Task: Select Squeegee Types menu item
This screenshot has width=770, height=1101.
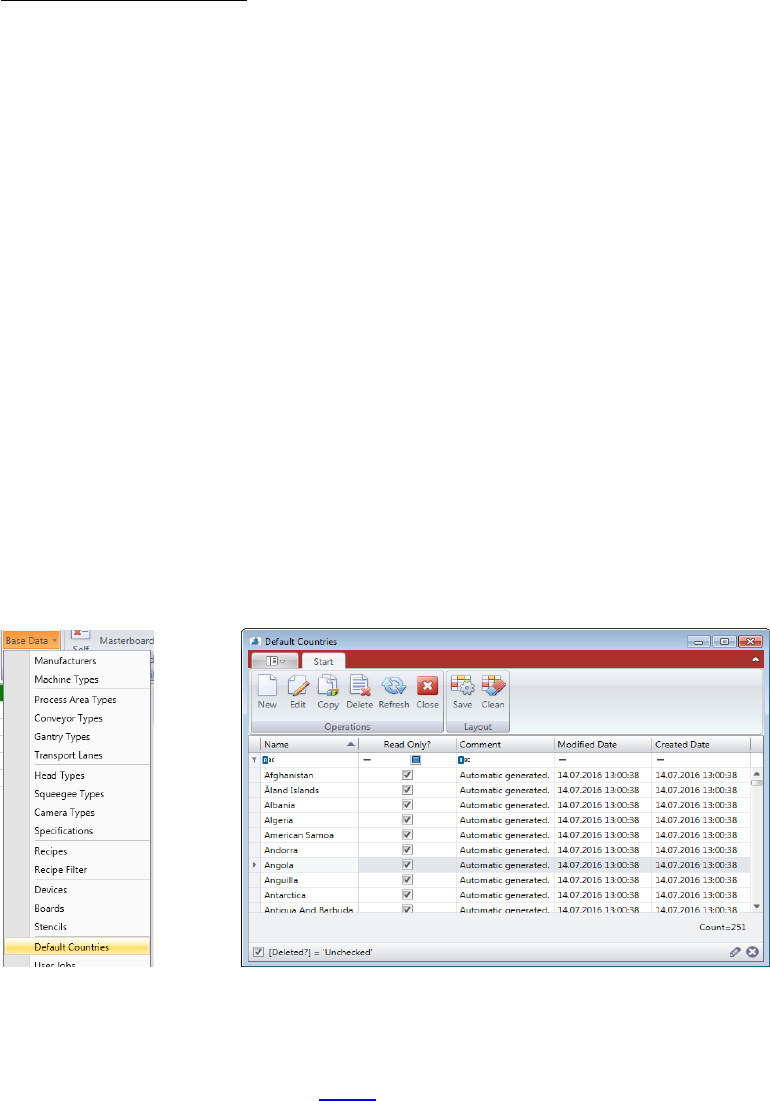Action: [x=69, y=794]
